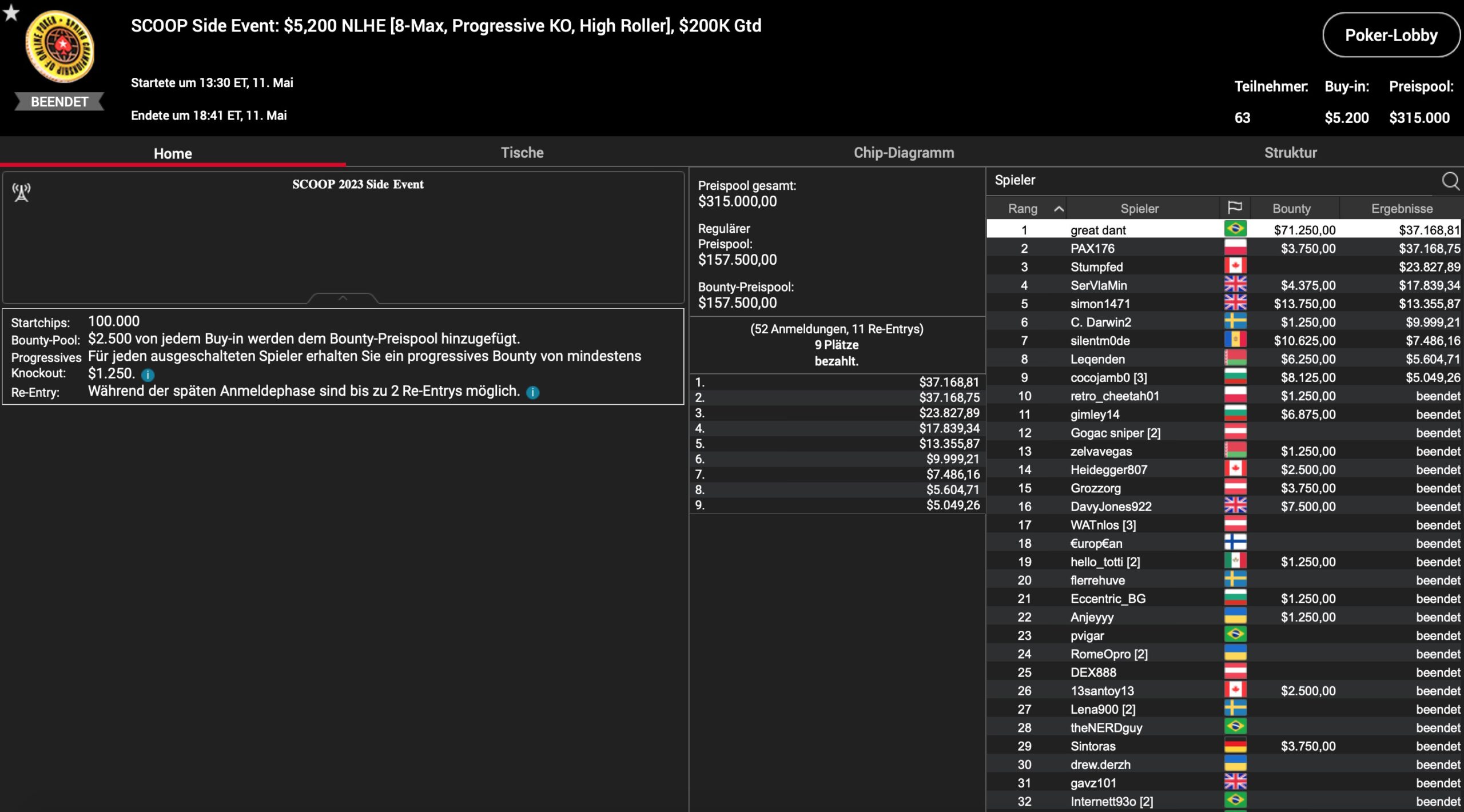Select player simon1471 in the list
Viewport: 1464px width, 812px height.
(1100, 304)
